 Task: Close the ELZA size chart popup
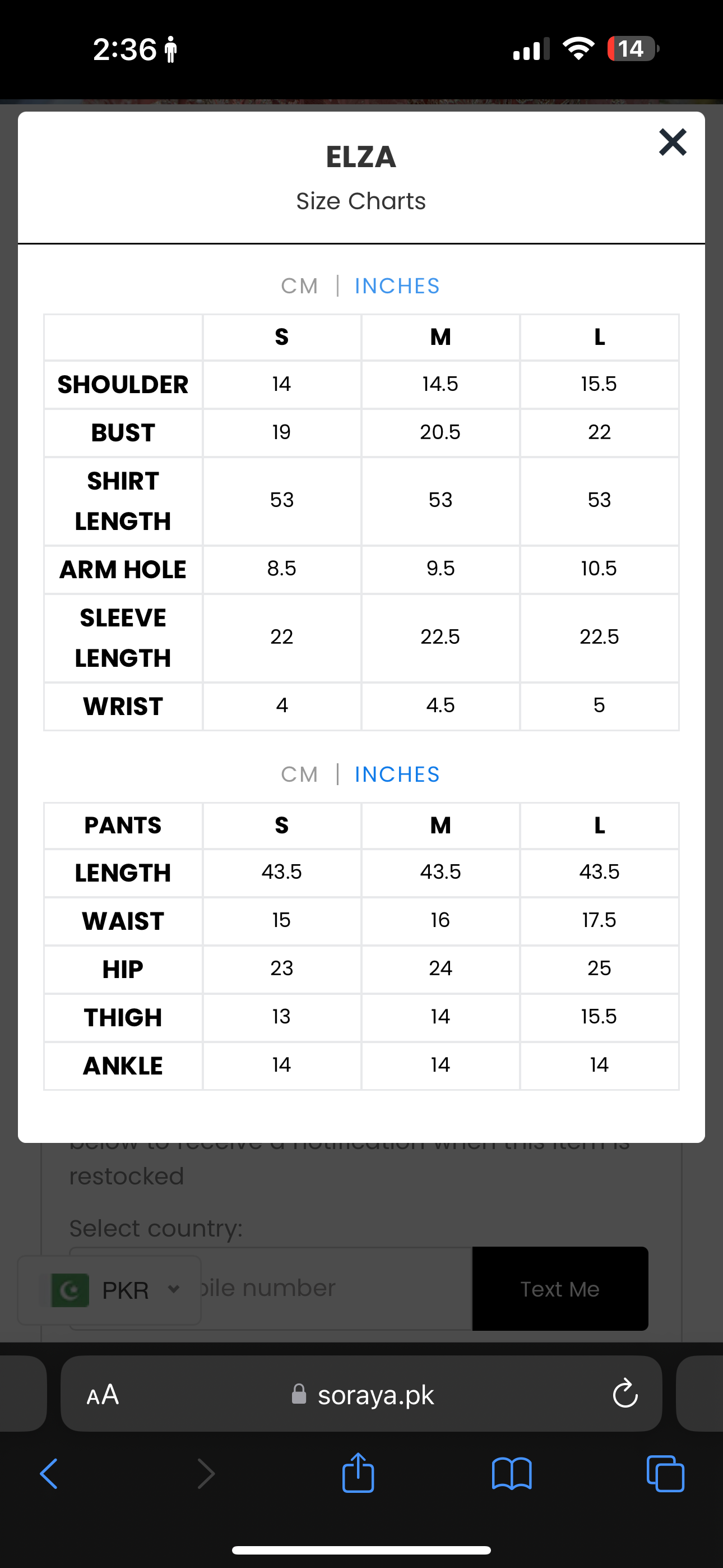point(673,142)
